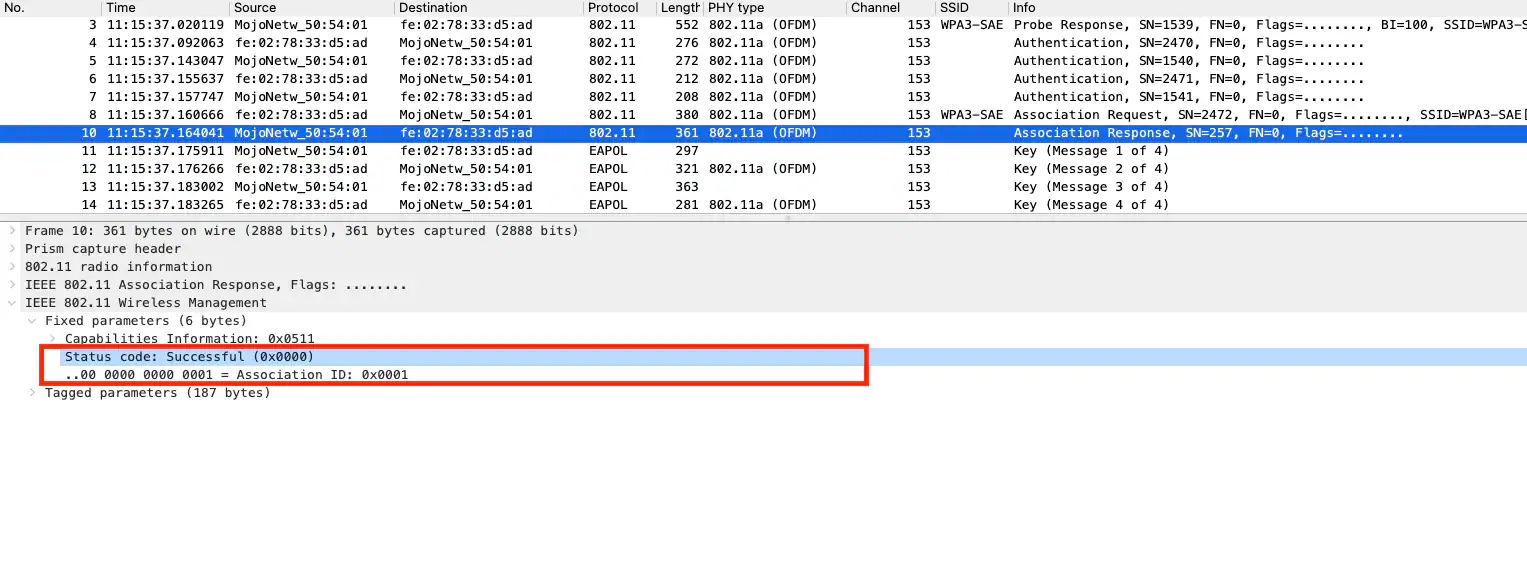Select packet 8, the Association Request
1527x570 pixels.
[x=600, y=115]
